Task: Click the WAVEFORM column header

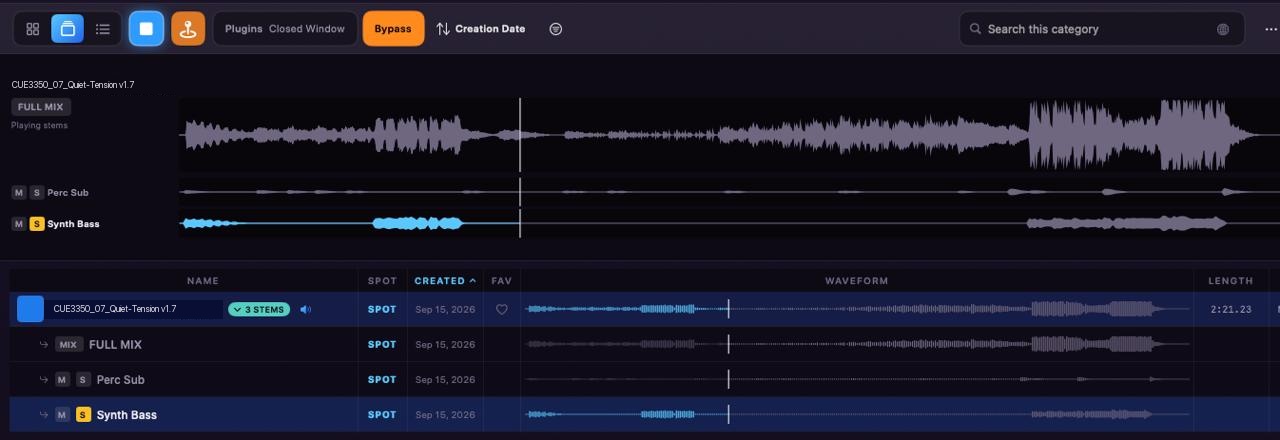Action: pos(856,281)
